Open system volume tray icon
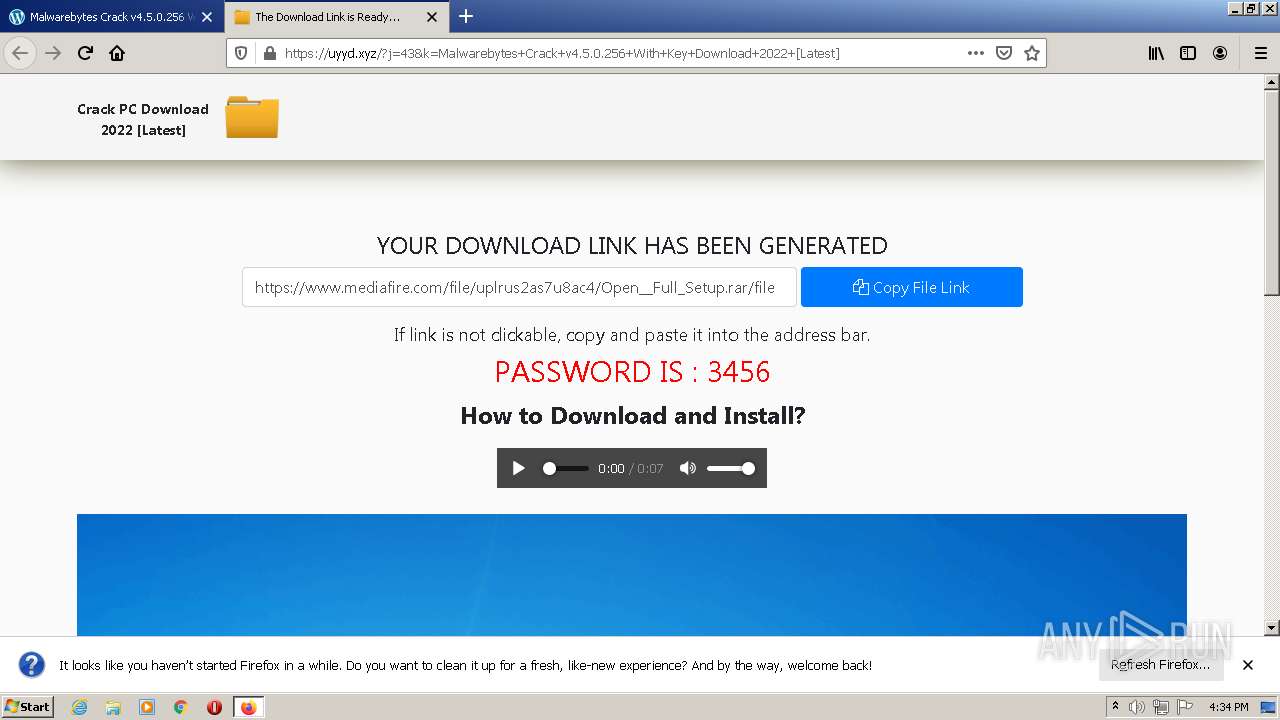 (x=1137, y=707)
